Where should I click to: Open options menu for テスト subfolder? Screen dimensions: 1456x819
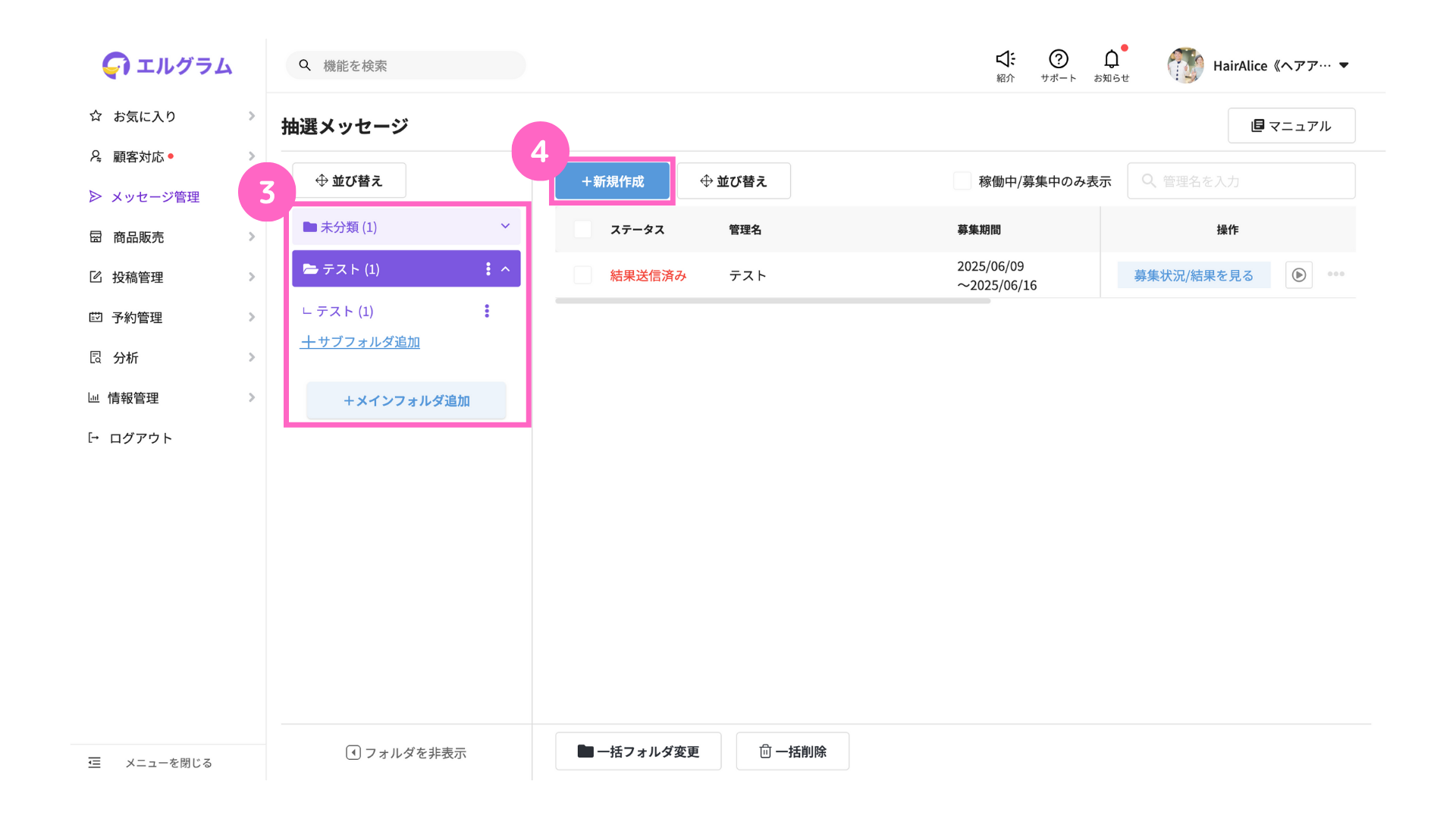pyautogui.click(x=487, y=311)
